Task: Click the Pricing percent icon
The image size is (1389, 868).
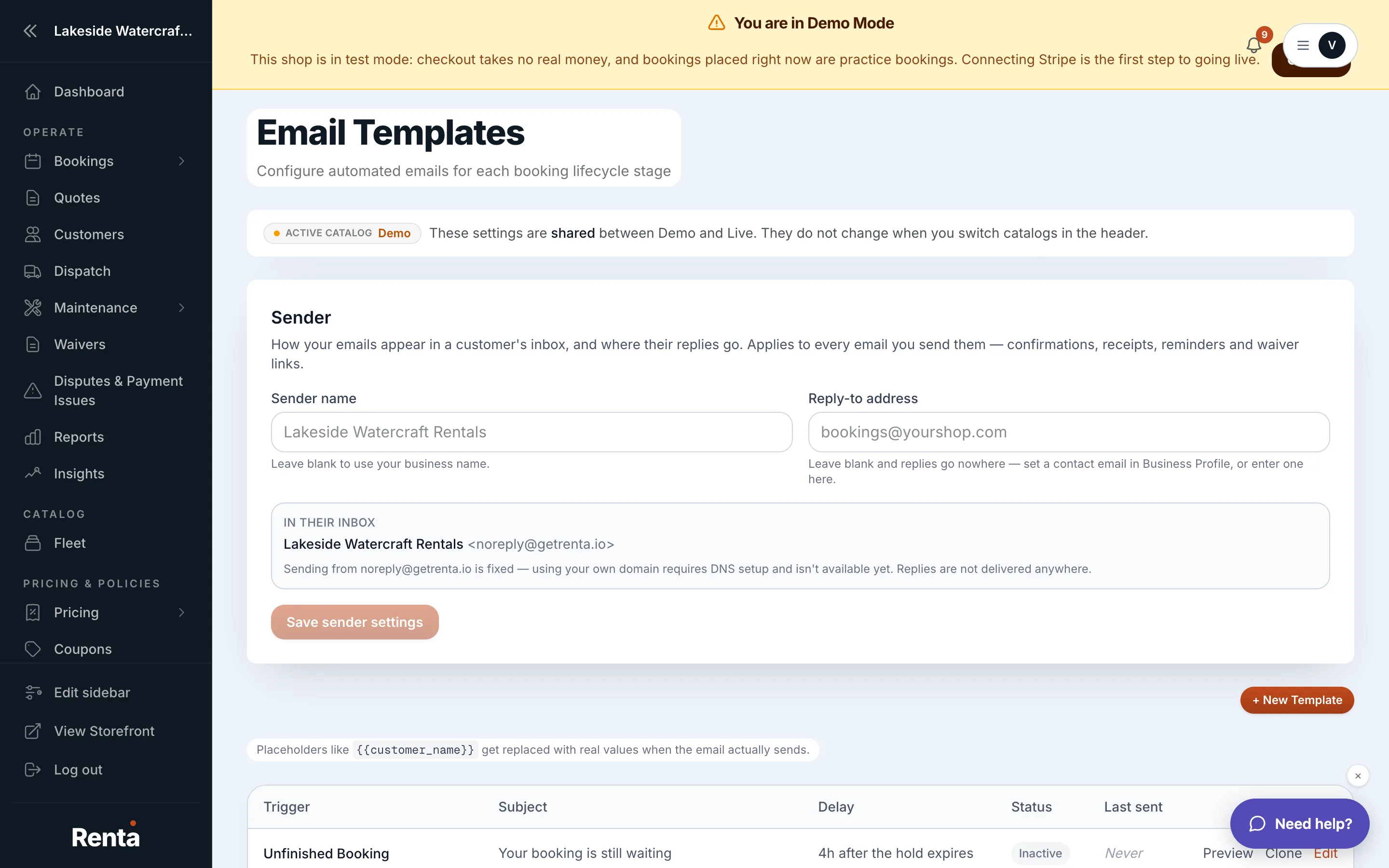Action: tap(33, 613)
